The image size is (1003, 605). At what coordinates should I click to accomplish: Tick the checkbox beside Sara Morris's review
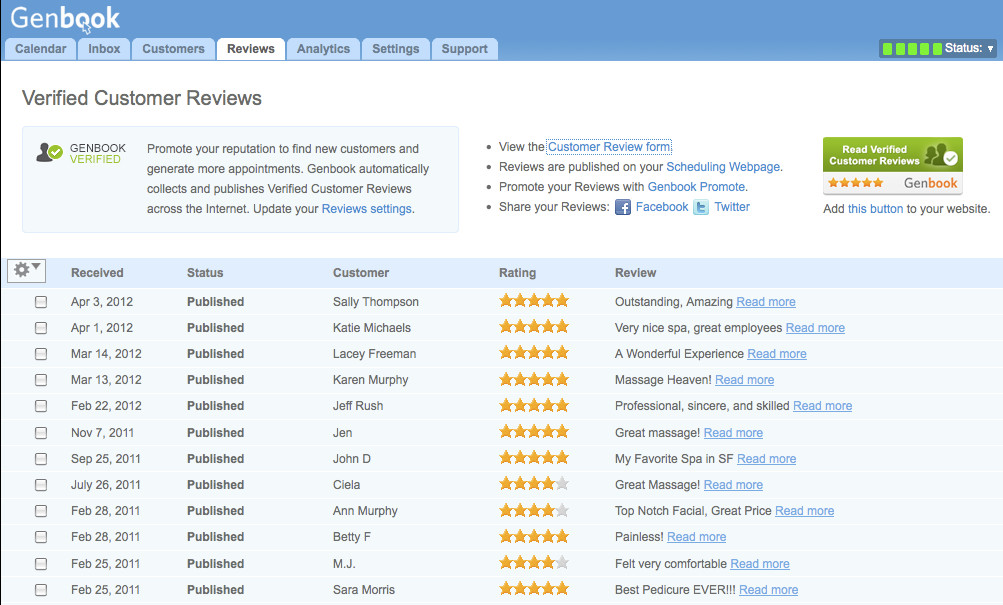coord(41,589)
